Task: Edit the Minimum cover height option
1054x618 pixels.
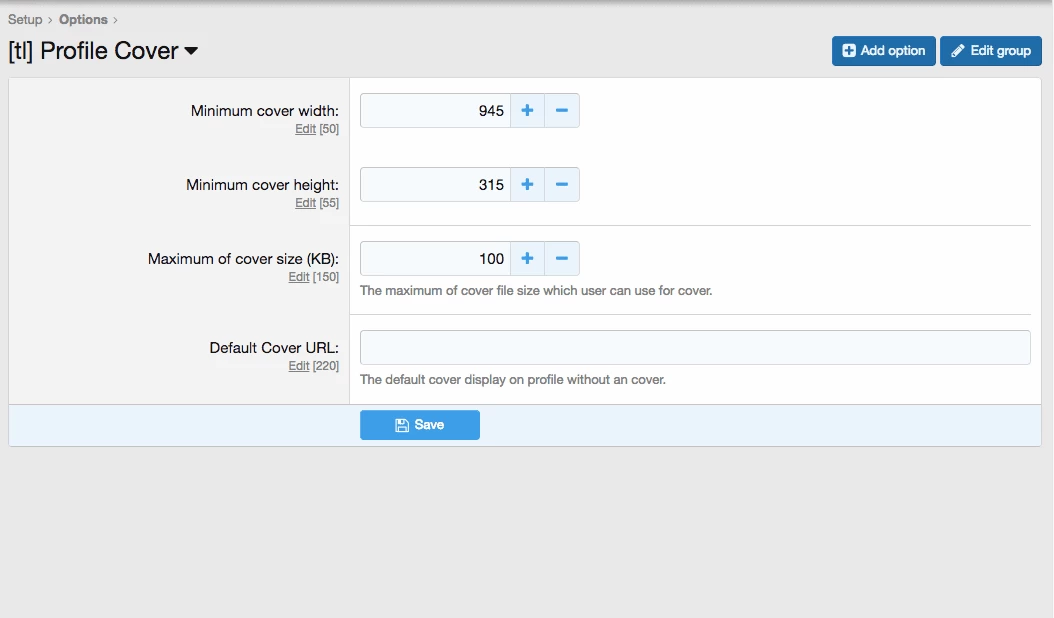Action: 305,202
